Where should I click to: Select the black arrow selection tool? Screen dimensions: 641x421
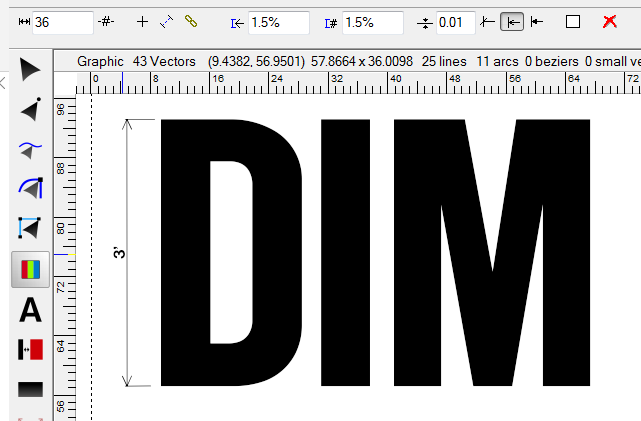30,69
